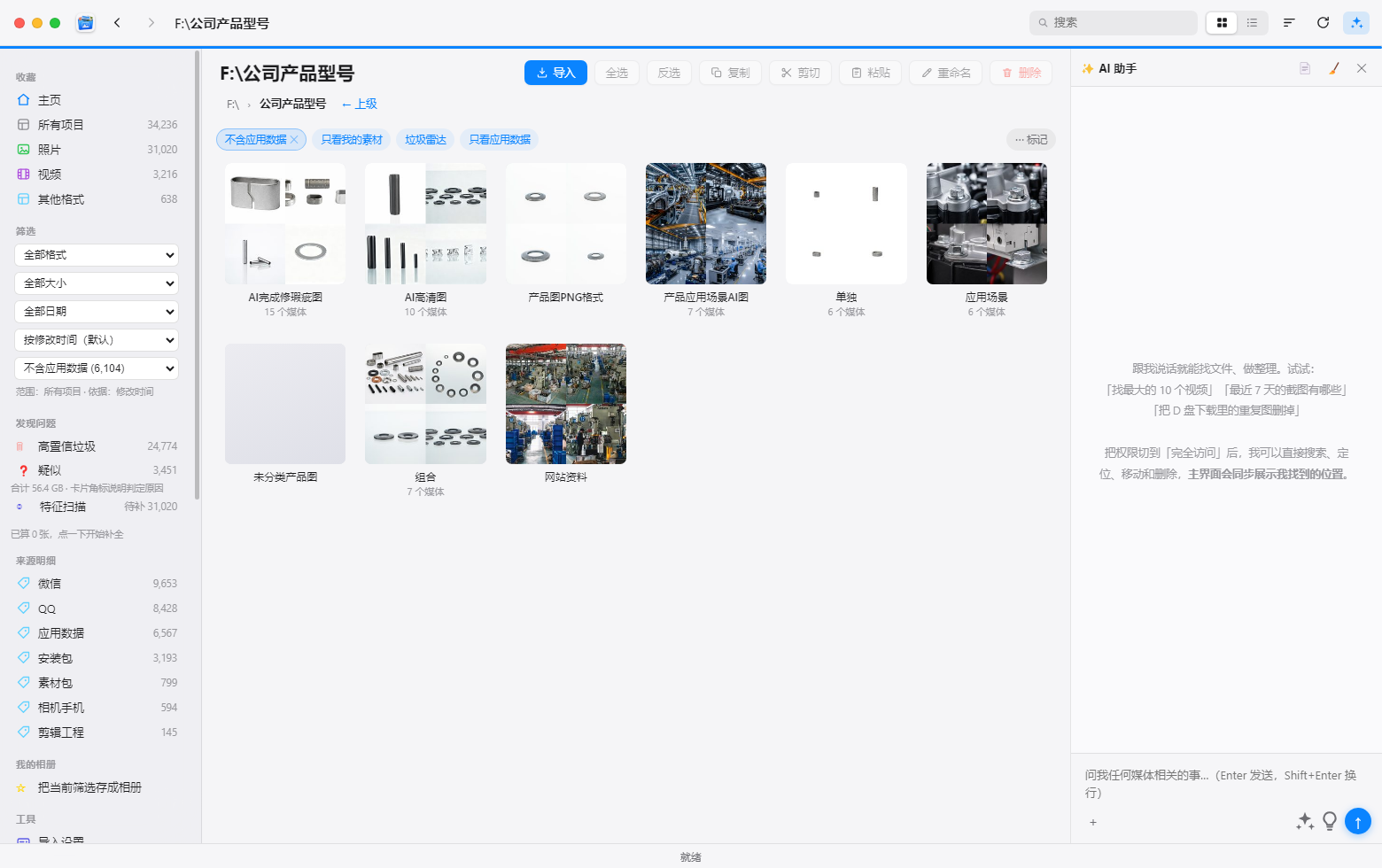Open the 全部日期 dropdown
Viewport: 1382px width, 868px height.
(x=97, y=312)
